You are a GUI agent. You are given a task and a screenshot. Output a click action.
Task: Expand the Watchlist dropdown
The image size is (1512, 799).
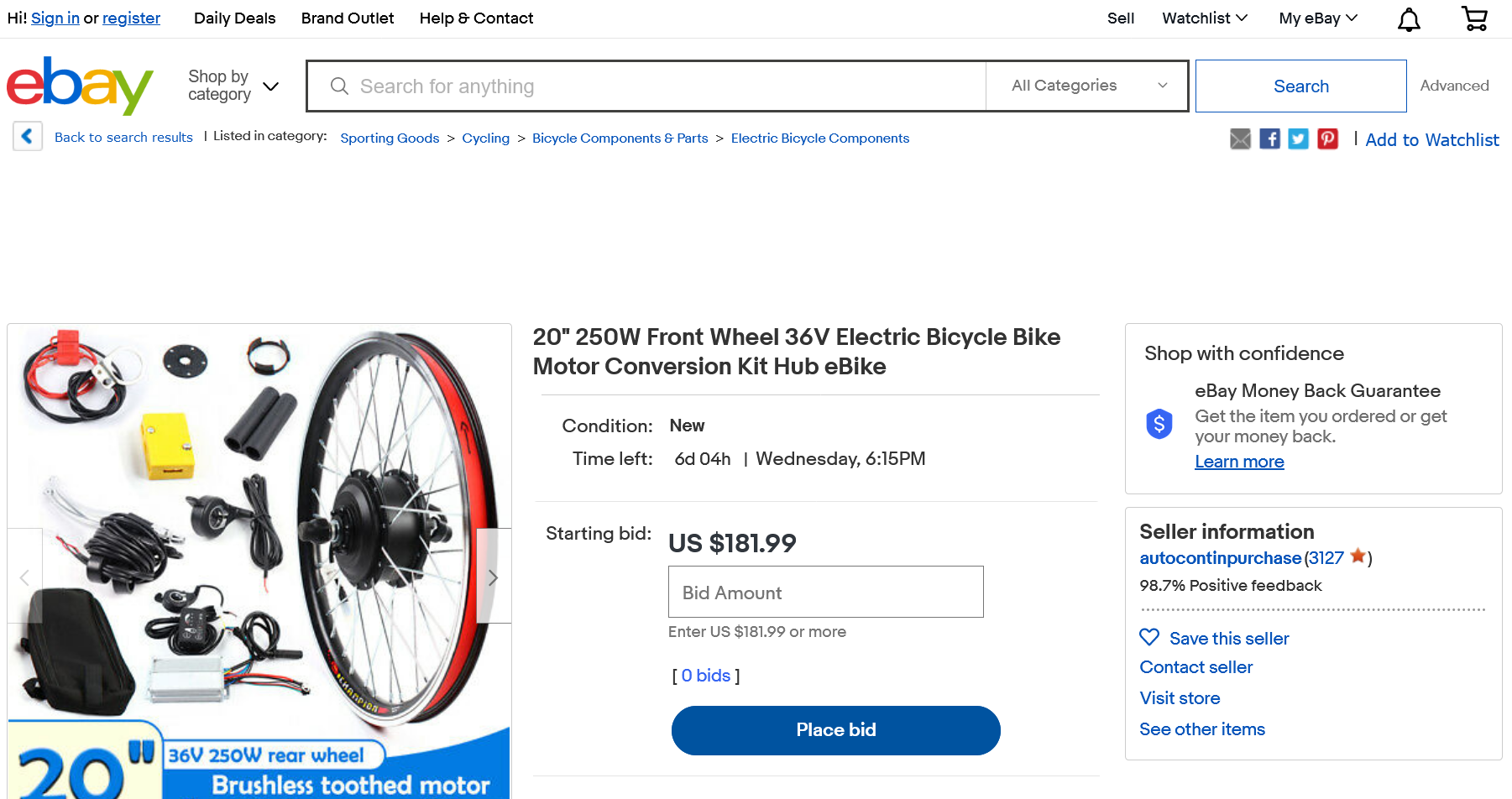(1204, 18)
